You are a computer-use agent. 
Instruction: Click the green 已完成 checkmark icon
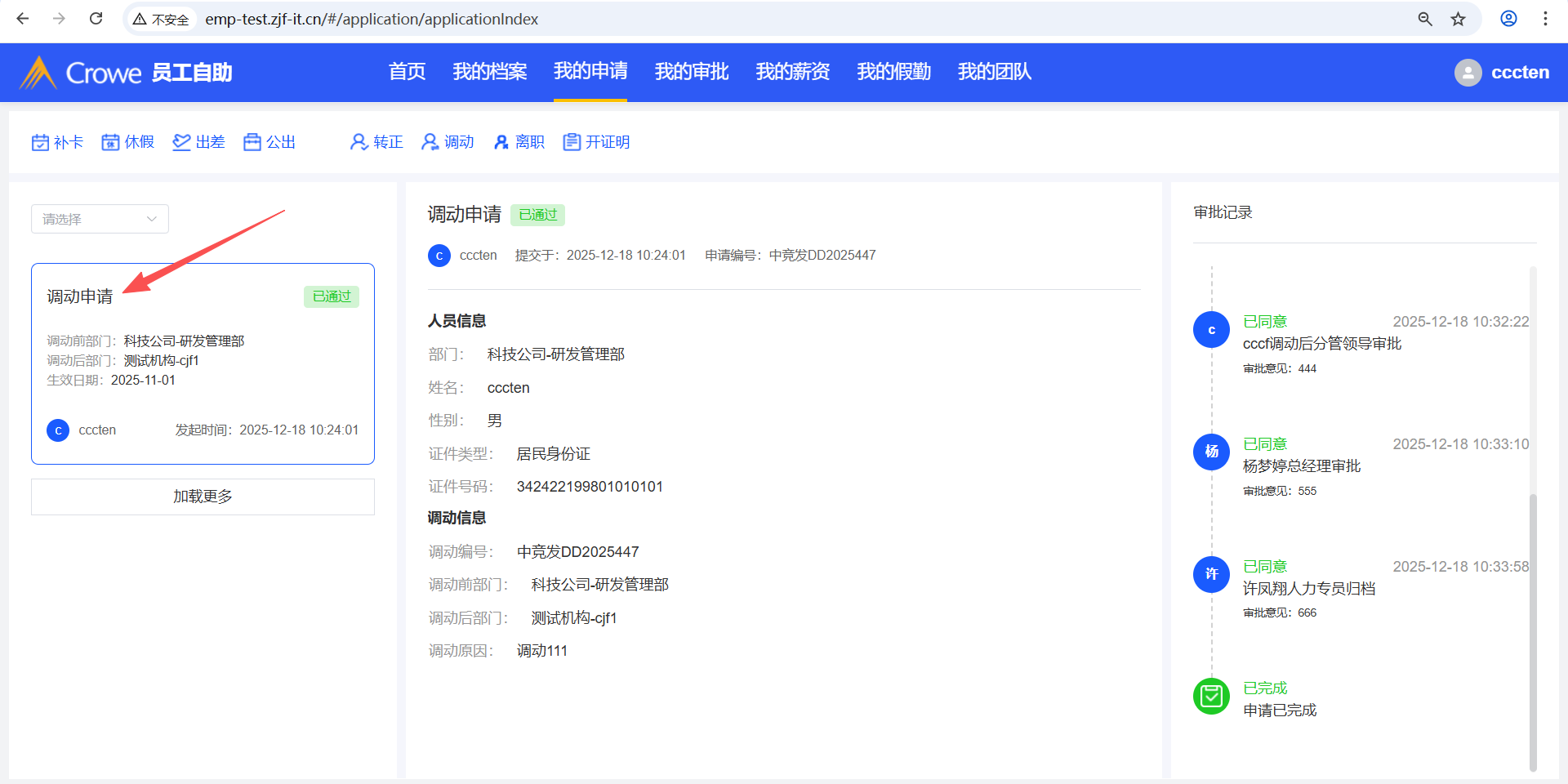click(1211, 697)
